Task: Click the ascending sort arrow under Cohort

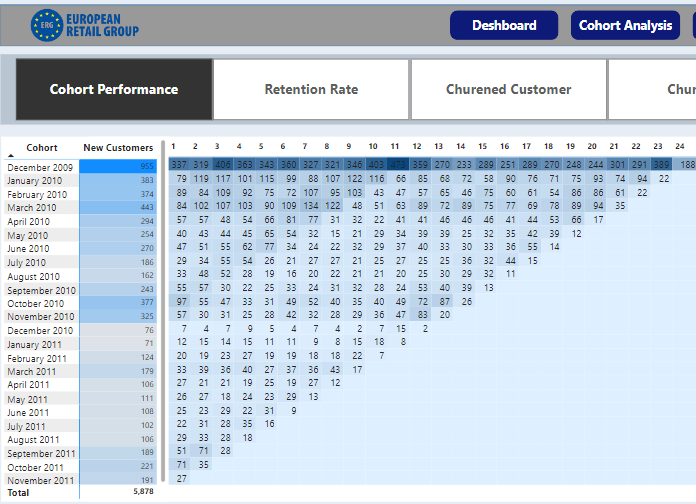Action: click(x=10, y=156)
